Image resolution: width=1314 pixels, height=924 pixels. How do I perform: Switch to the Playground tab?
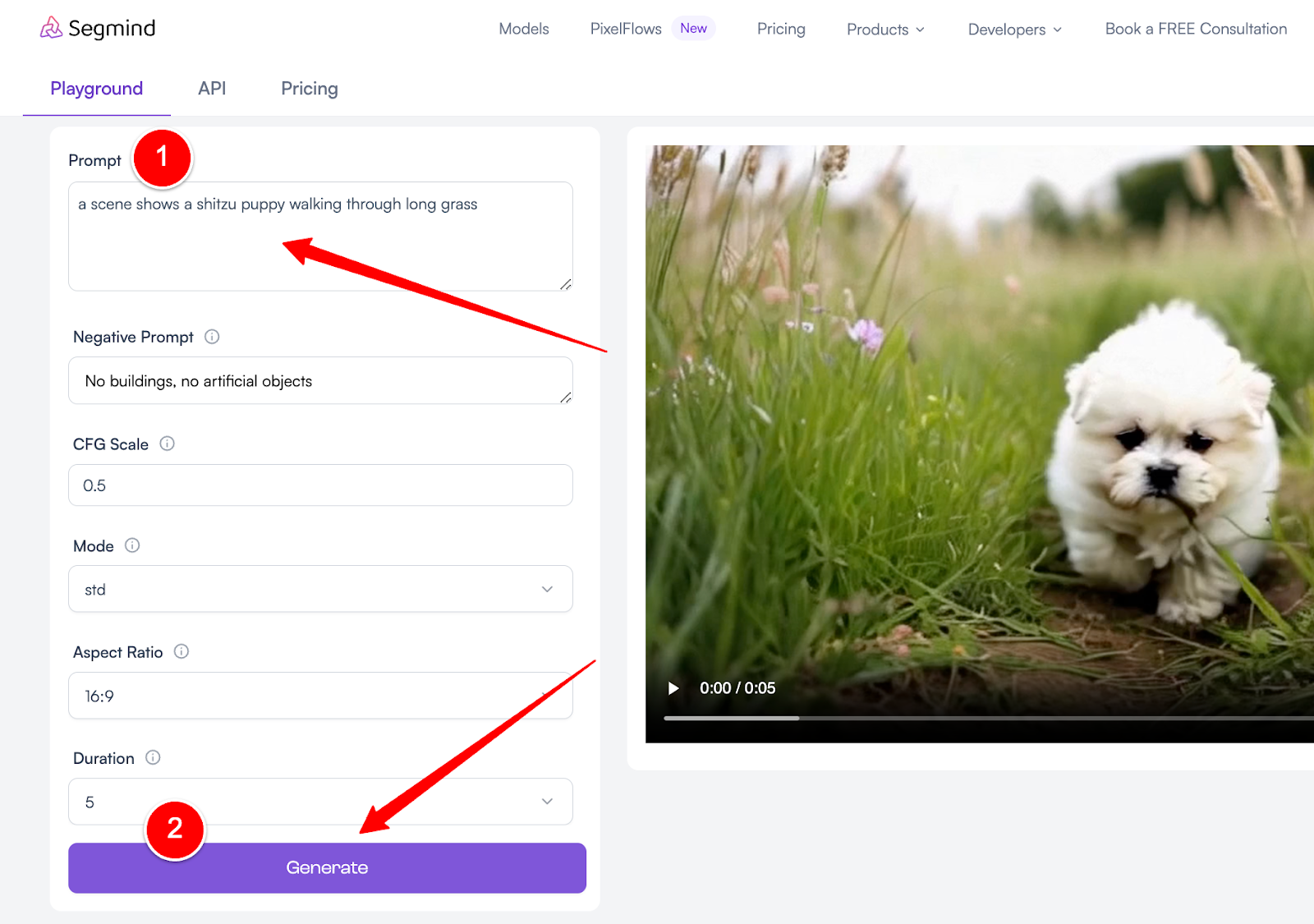[x=97, y=89]
